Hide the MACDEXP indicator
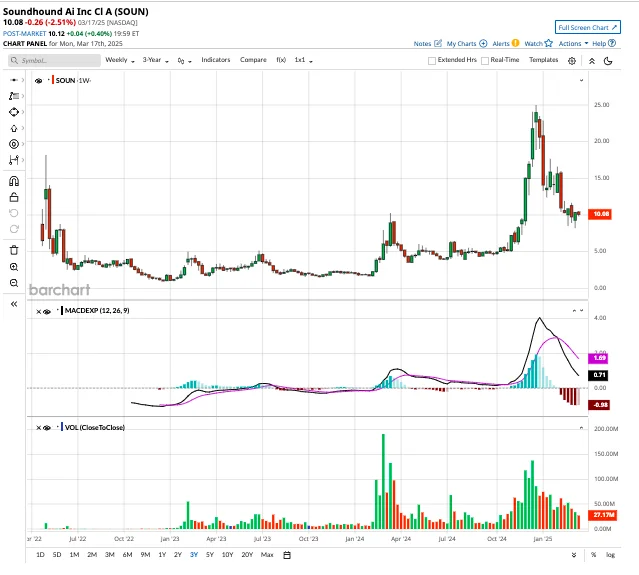 [47, 312]
